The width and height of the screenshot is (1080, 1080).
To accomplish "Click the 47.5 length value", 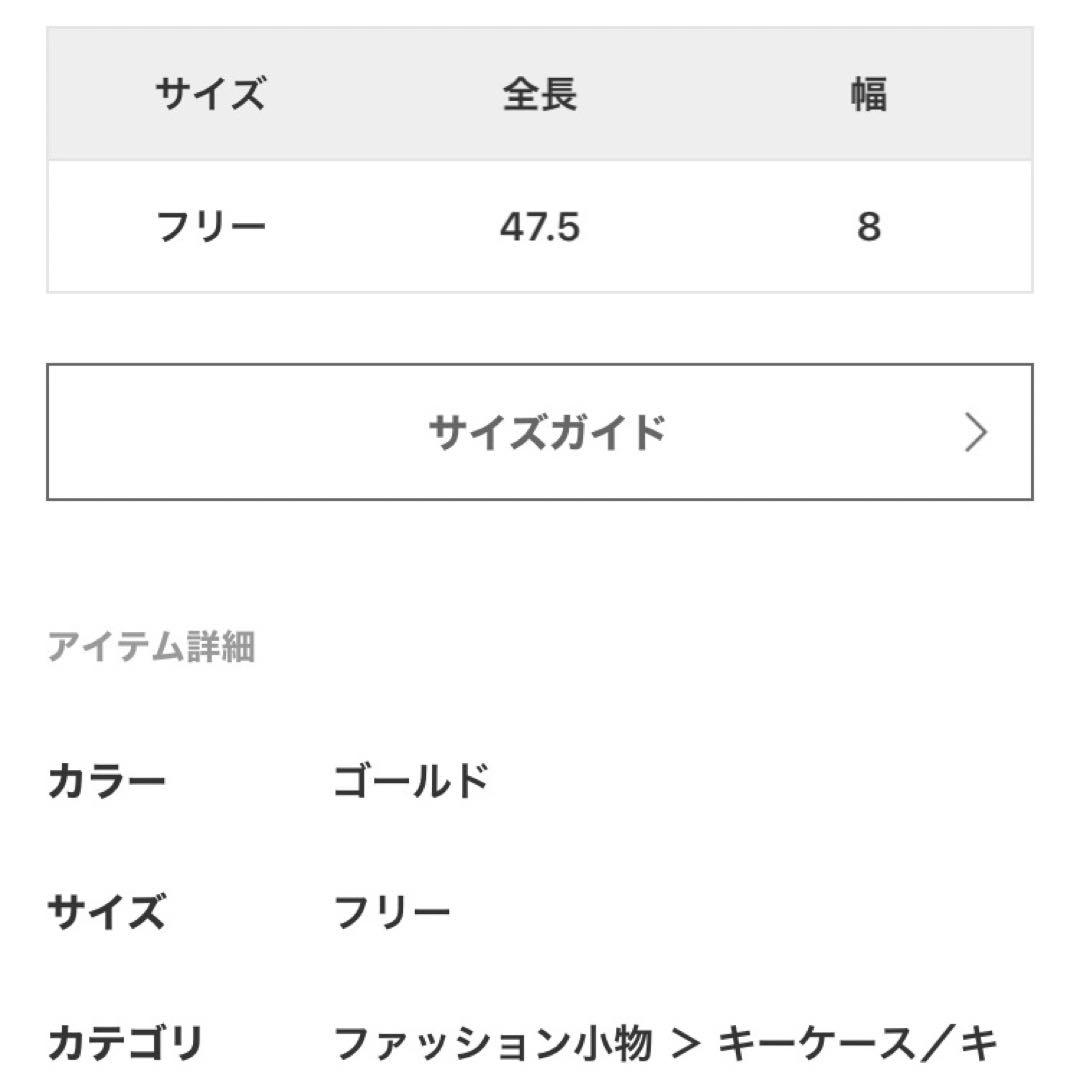I will click(539, 227).
